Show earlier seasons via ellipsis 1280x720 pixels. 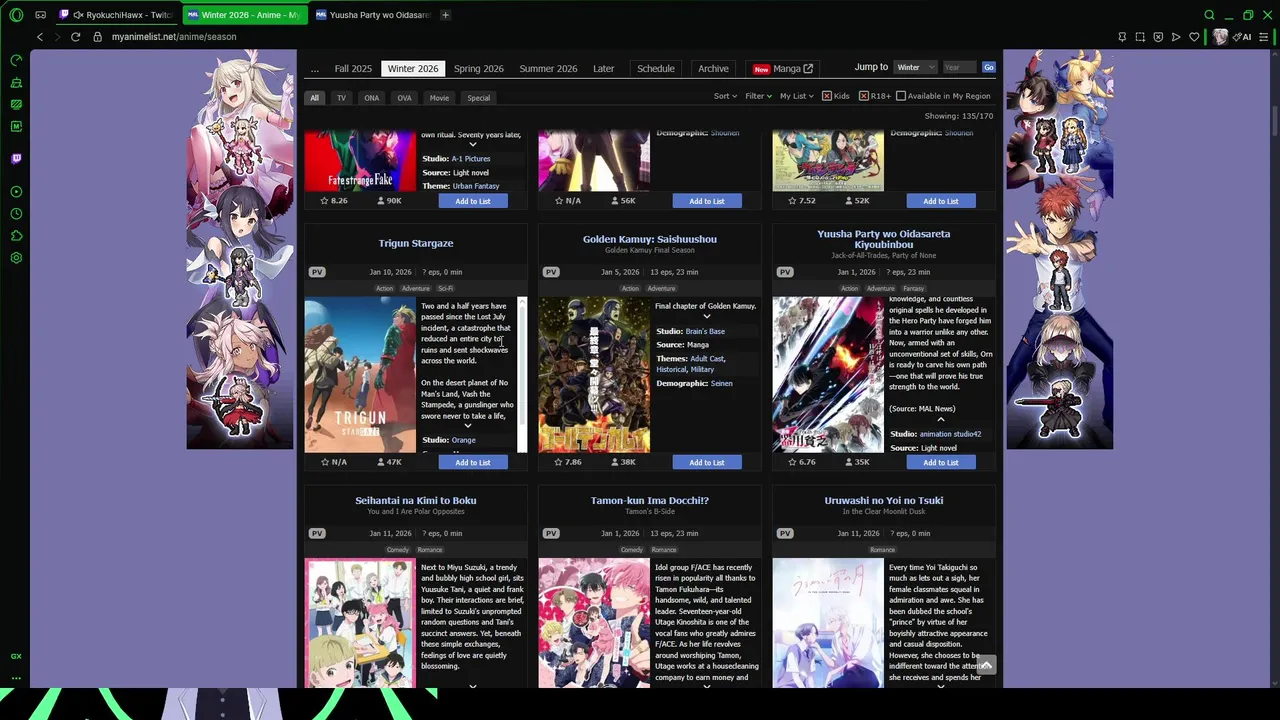(314, 69)
